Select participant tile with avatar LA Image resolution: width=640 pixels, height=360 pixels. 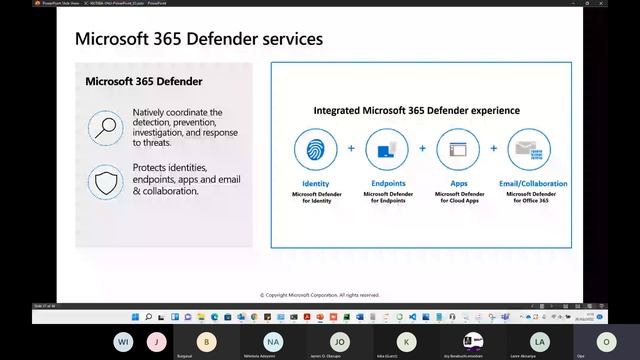point(540,342)
